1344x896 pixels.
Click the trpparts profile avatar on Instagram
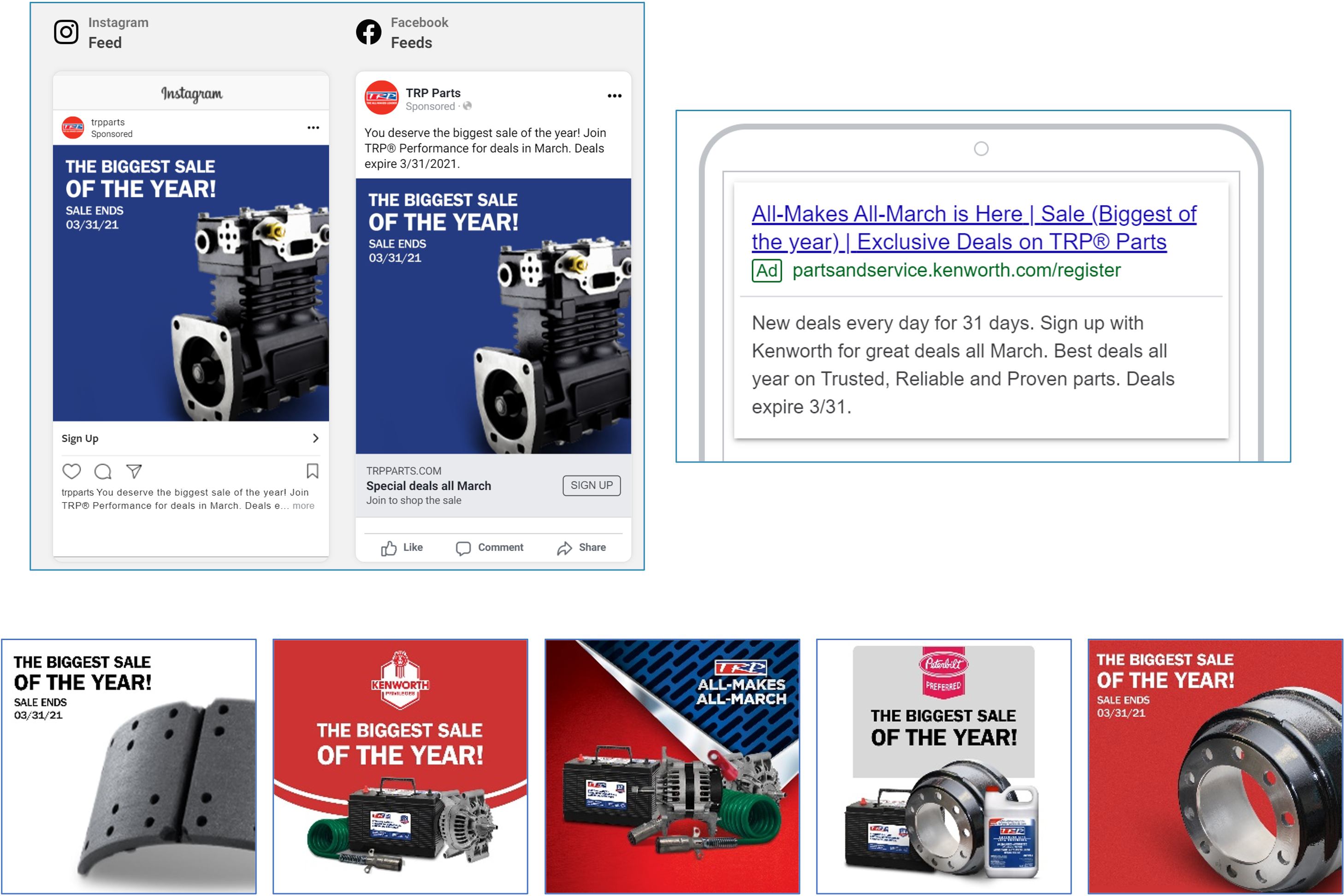pos(72,127)
